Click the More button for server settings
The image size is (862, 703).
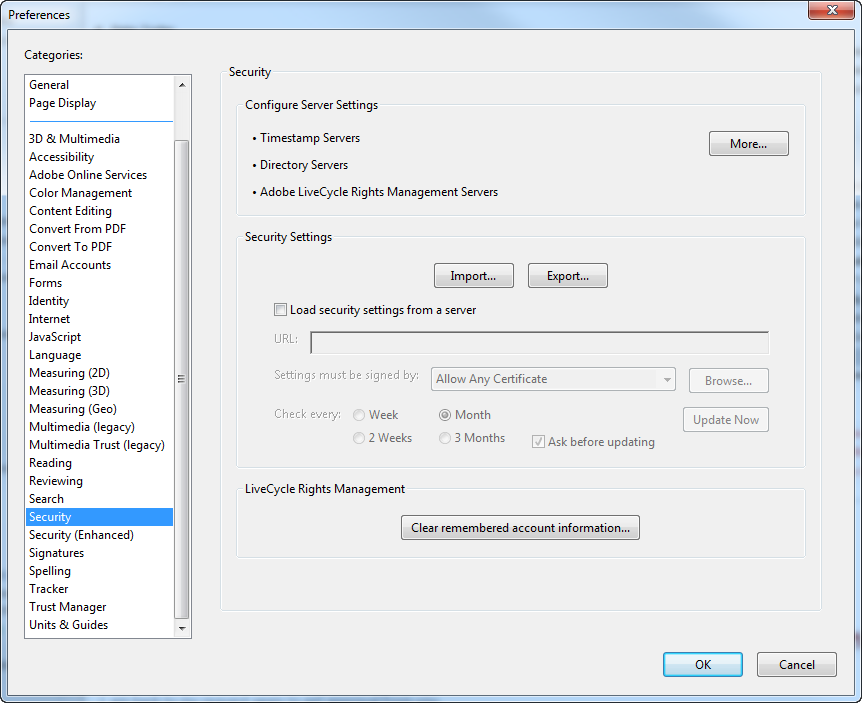click(748, 143)
